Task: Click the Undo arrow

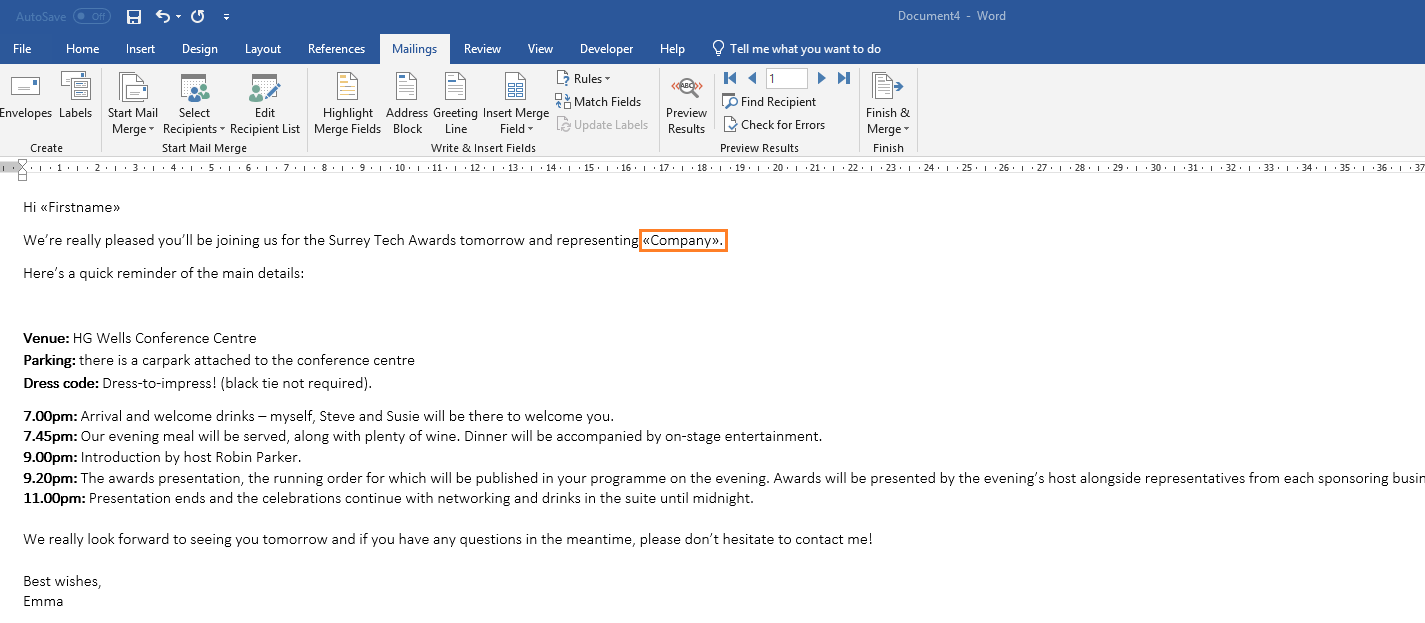Action: pyautogui.click(x=161, y=16)
